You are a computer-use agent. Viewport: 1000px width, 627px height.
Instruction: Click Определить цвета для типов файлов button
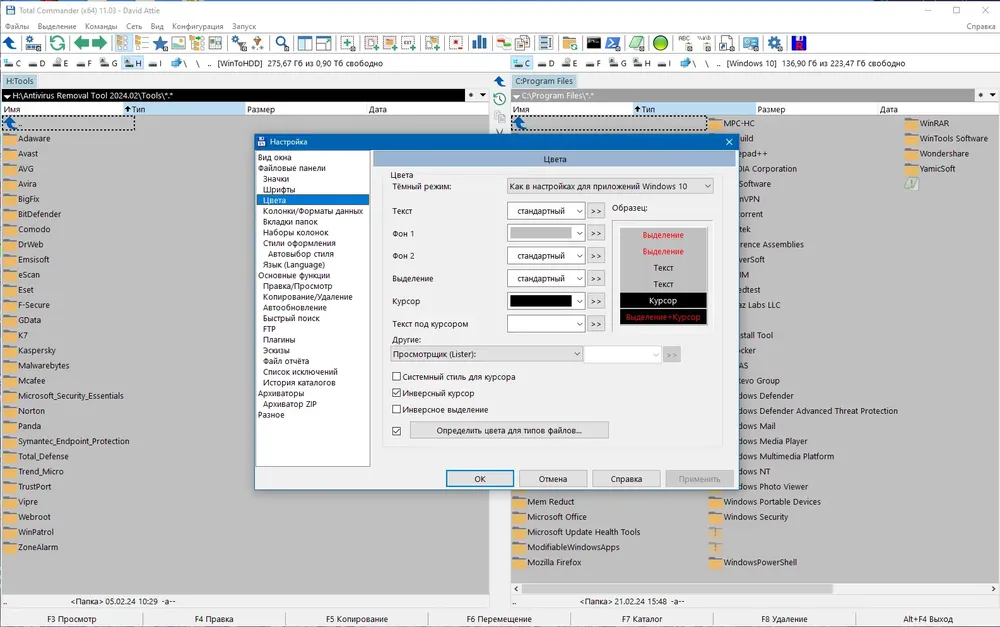(x=509, y=431)
